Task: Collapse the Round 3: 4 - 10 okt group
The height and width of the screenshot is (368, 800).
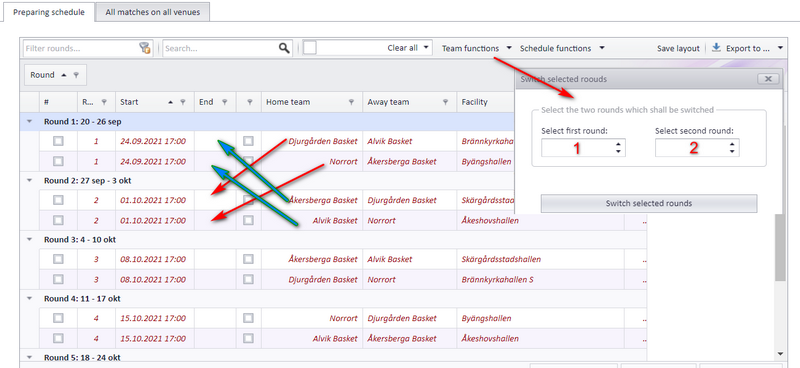Action: coord(29,239)
